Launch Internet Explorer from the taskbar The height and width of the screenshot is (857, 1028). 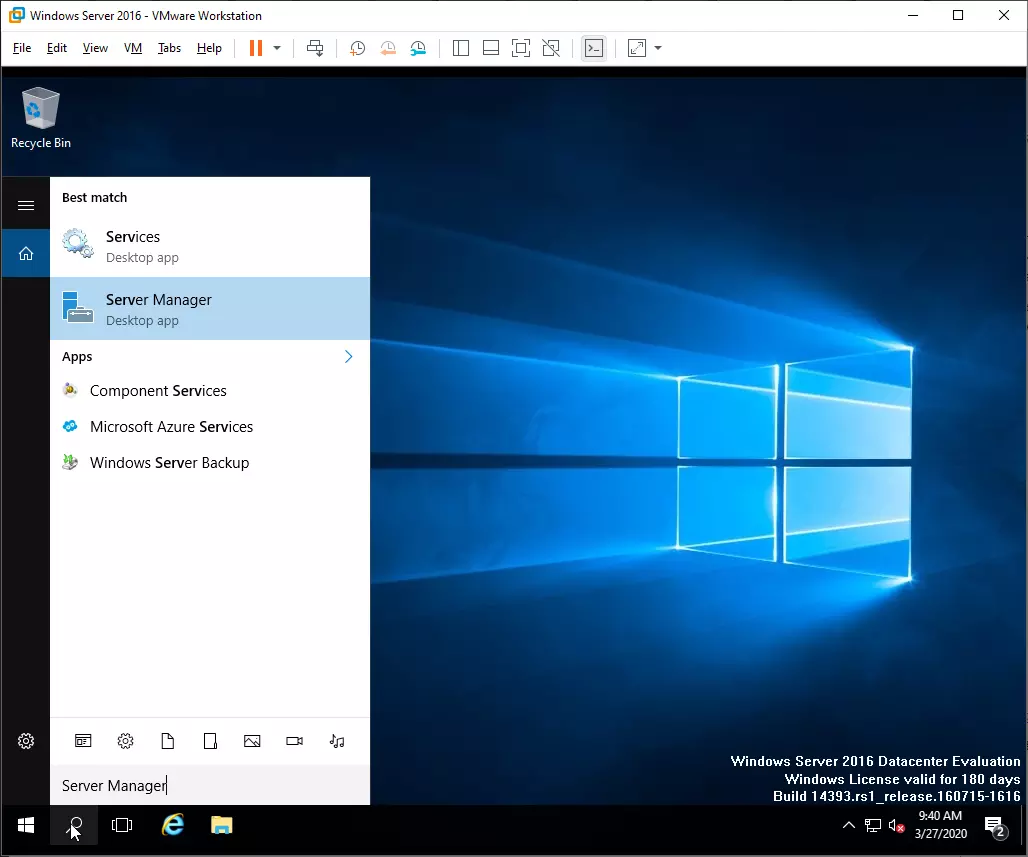[x=173, y=826]
